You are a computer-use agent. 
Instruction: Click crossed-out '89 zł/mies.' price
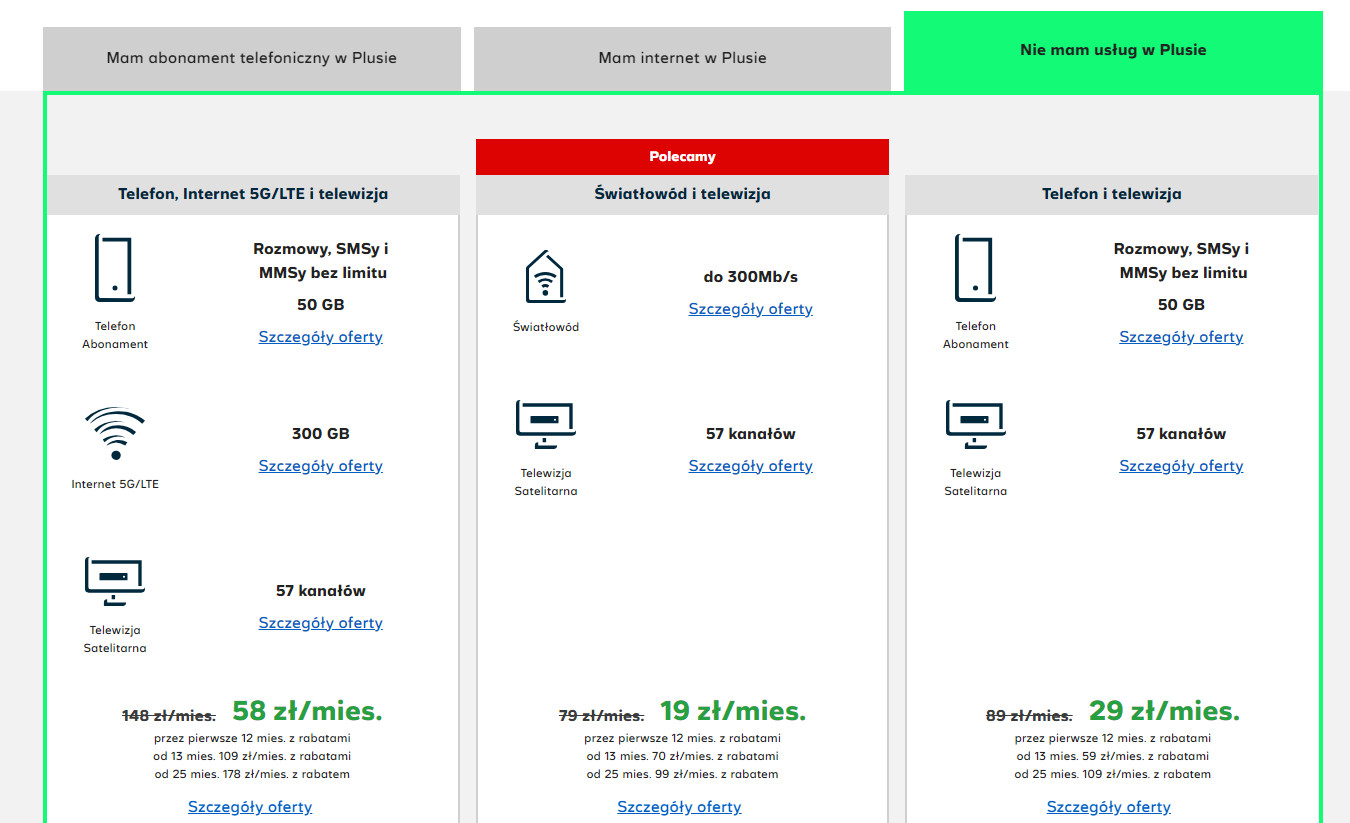[1029, 716]
